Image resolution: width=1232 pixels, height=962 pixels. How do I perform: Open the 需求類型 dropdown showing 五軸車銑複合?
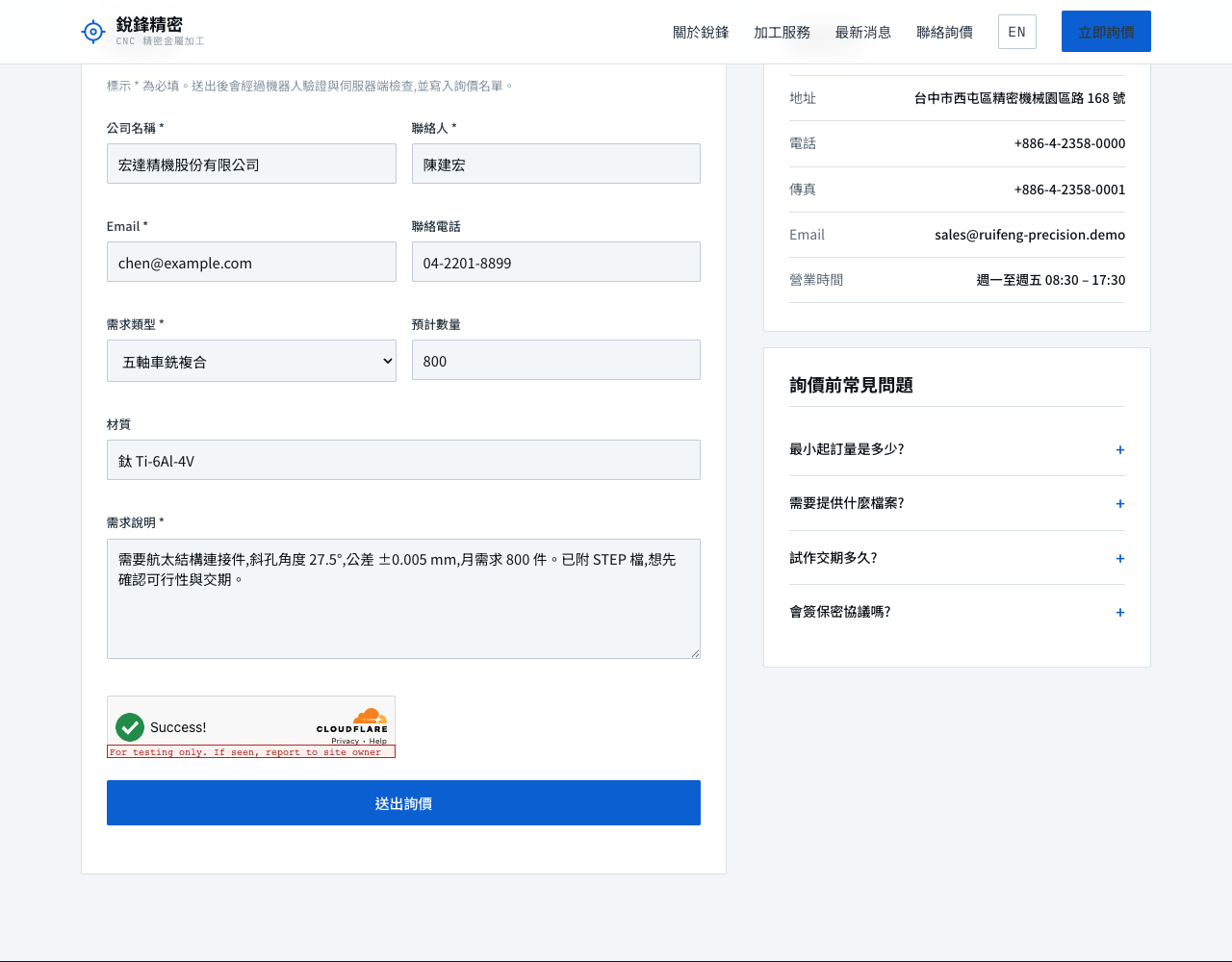tap(251, 361)
